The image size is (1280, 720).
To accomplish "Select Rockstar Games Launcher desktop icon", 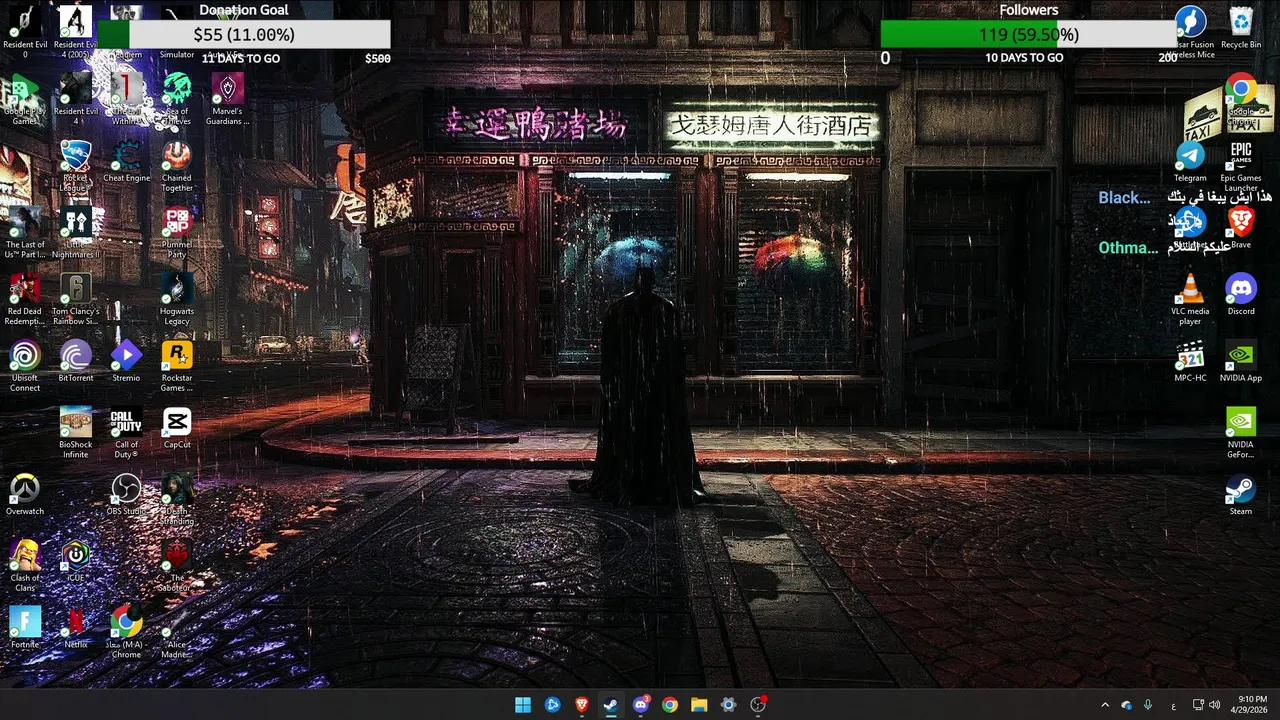I will [177, 366].
